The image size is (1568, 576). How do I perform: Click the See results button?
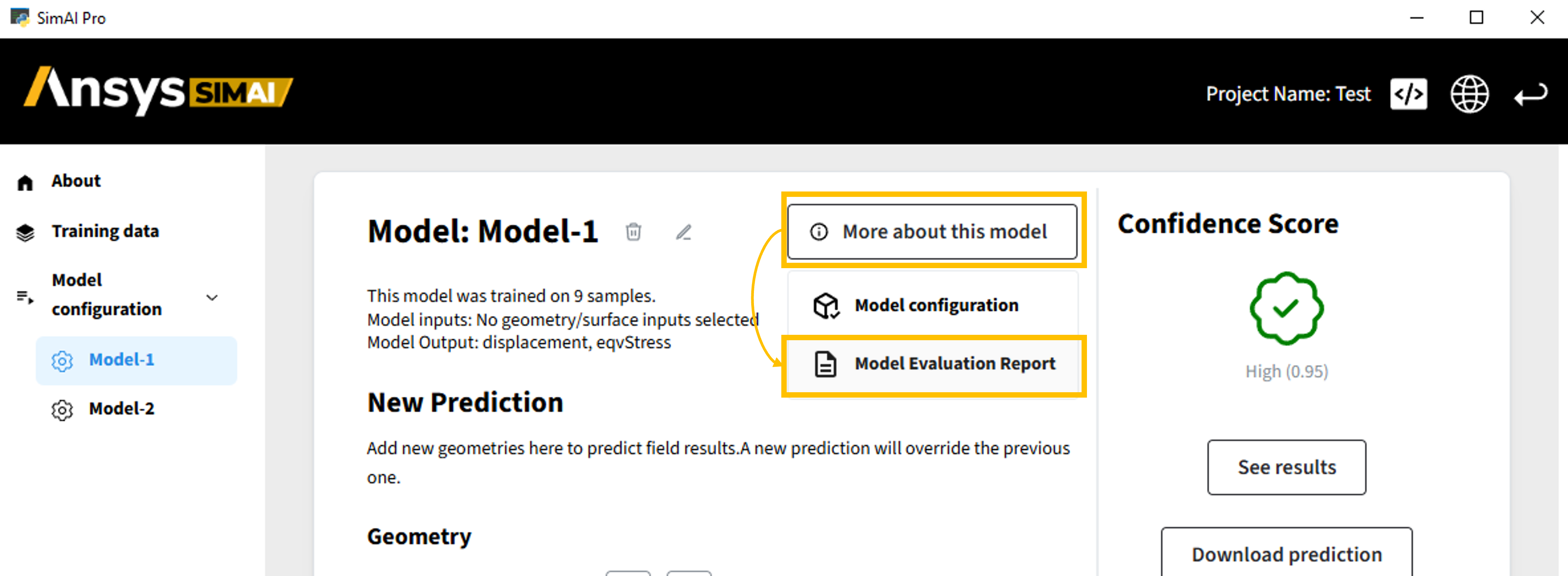1286,467
